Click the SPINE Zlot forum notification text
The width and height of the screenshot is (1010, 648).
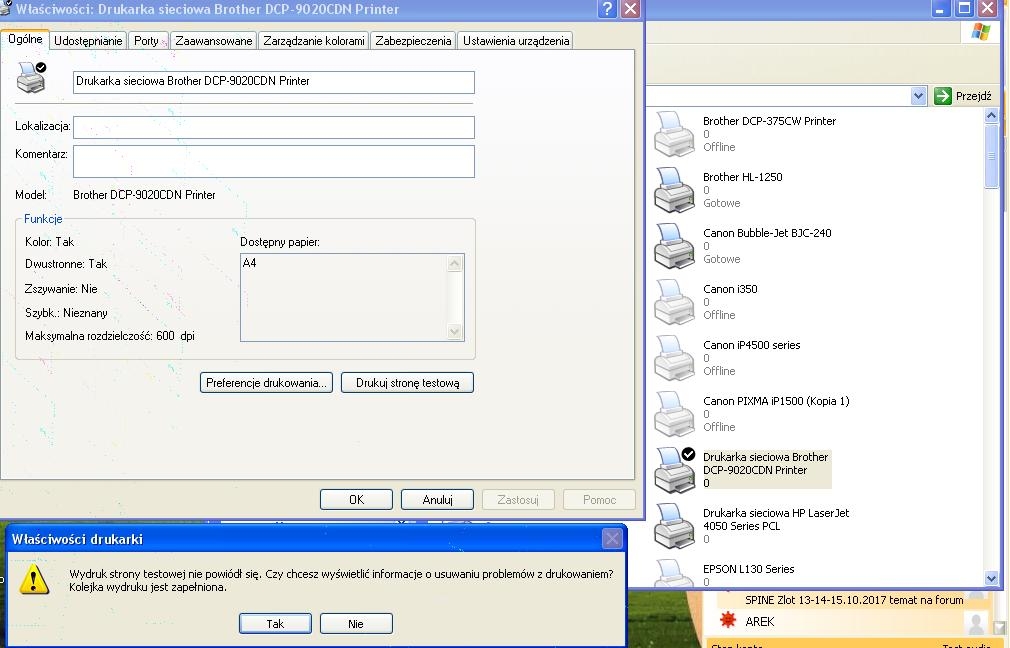854,600
